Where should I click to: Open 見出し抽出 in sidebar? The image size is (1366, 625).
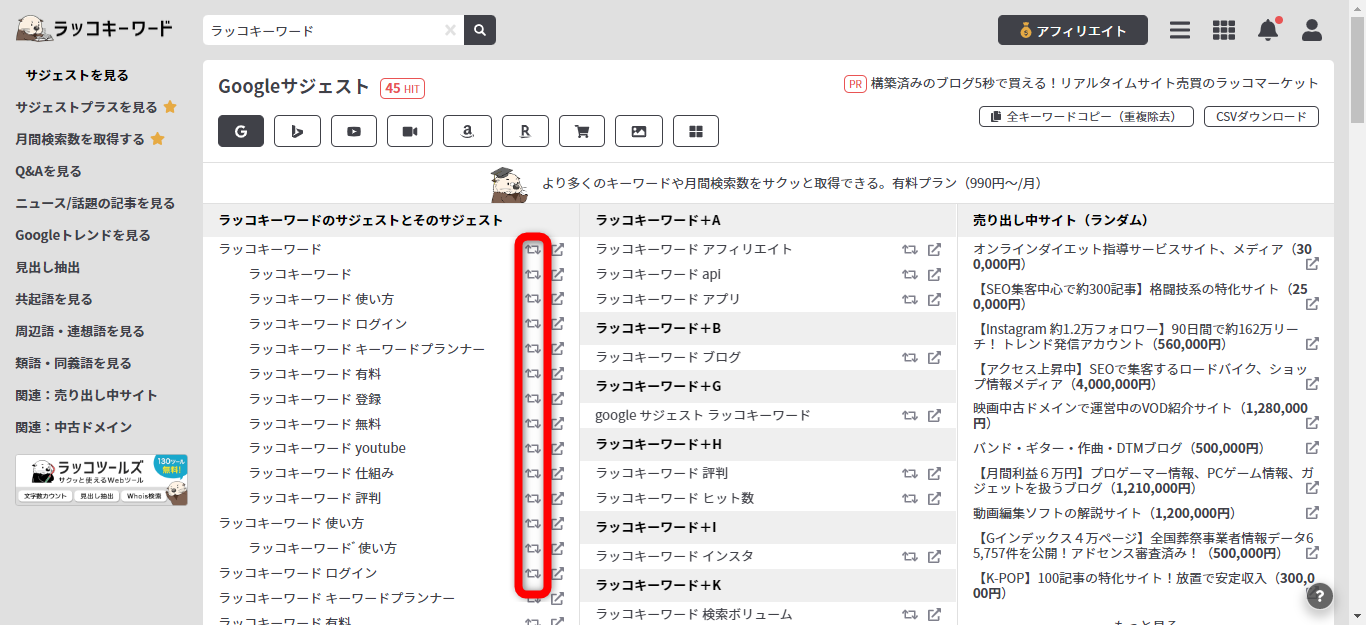[x=48, y=267]
